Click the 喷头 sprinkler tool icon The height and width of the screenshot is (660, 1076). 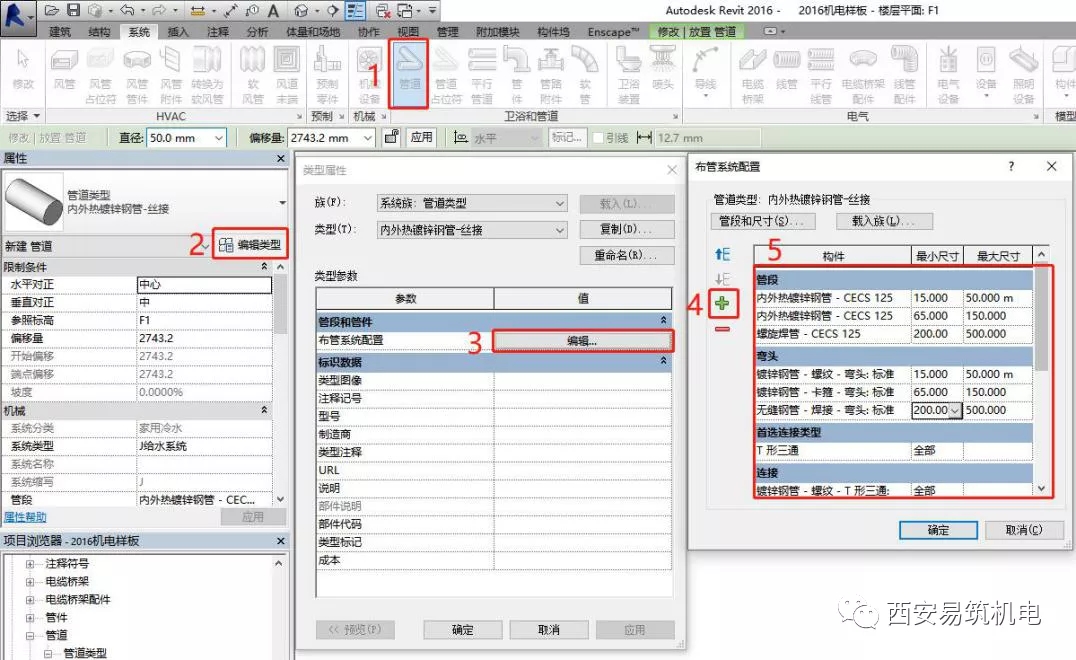tap(663, 69)
